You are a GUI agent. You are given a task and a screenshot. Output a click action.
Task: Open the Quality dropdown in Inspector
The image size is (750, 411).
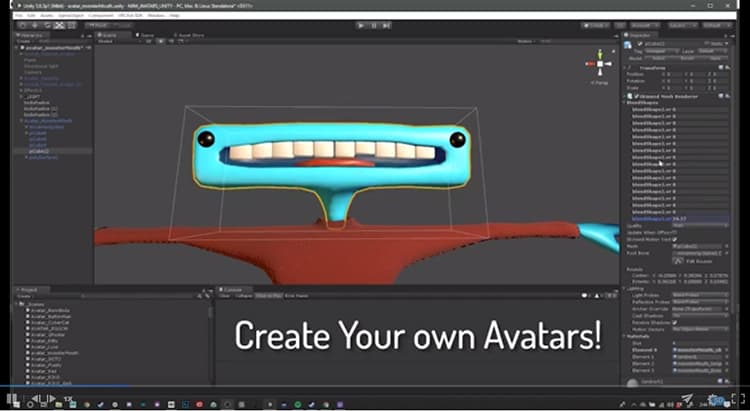pos(700,225)
